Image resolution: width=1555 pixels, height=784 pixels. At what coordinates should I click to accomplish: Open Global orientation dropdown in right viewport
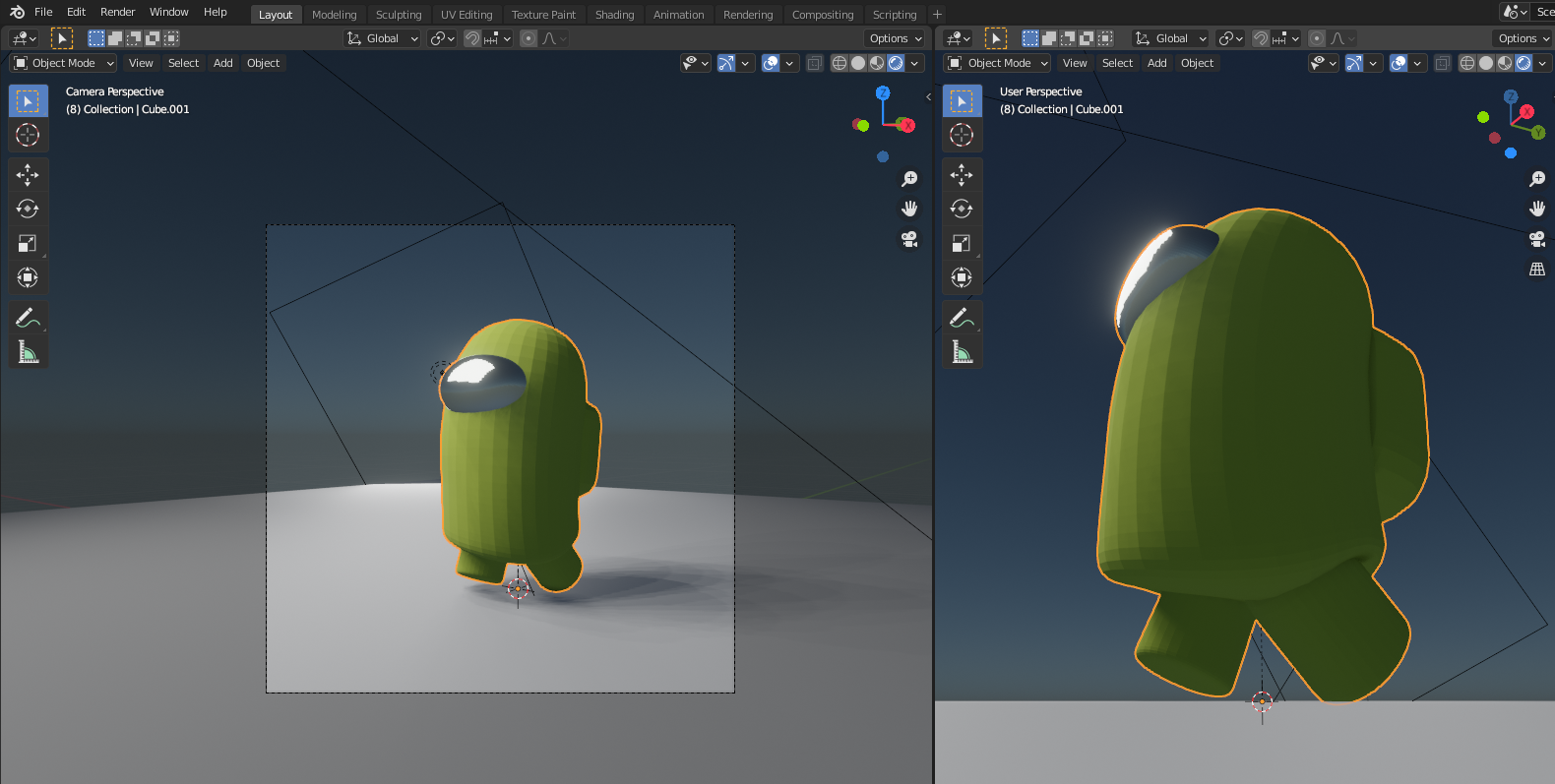[1170, 38]
